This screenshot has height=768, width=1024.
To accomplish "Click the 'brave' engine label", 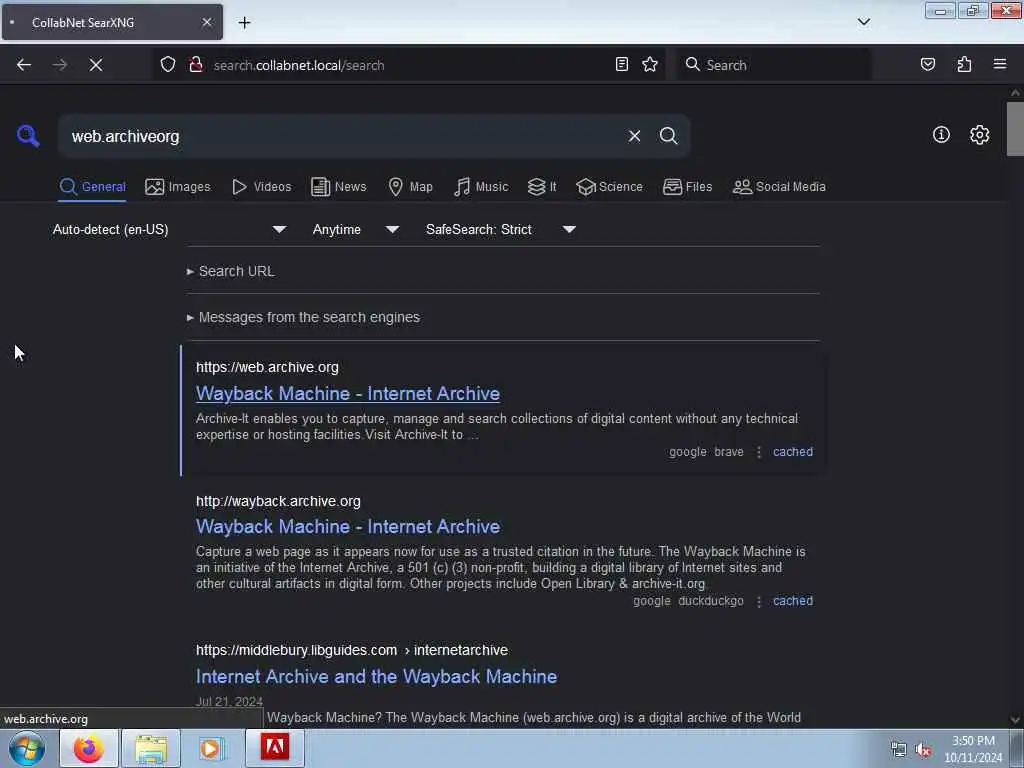I will (729, 452).
